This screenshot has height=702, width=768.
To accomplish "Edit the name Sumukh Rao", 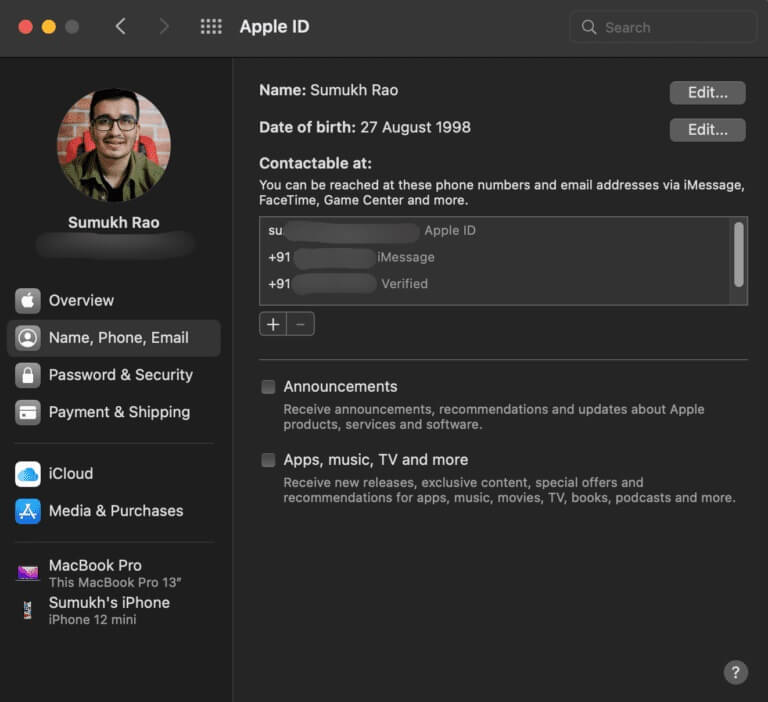I will 707,93.
